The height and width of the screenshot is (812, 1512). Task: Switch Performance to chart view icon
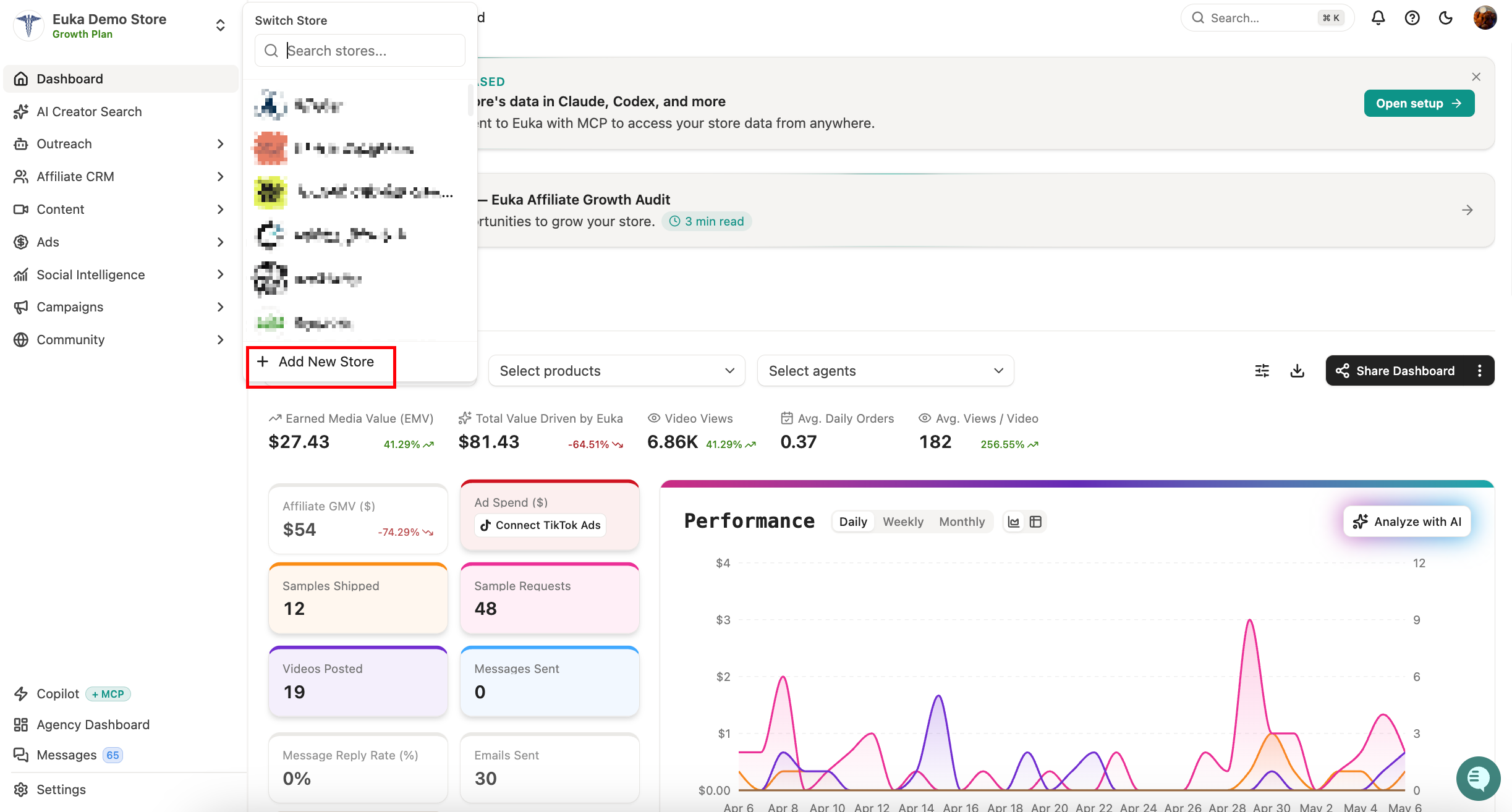pyautogui.click(x=1014, y=522)
